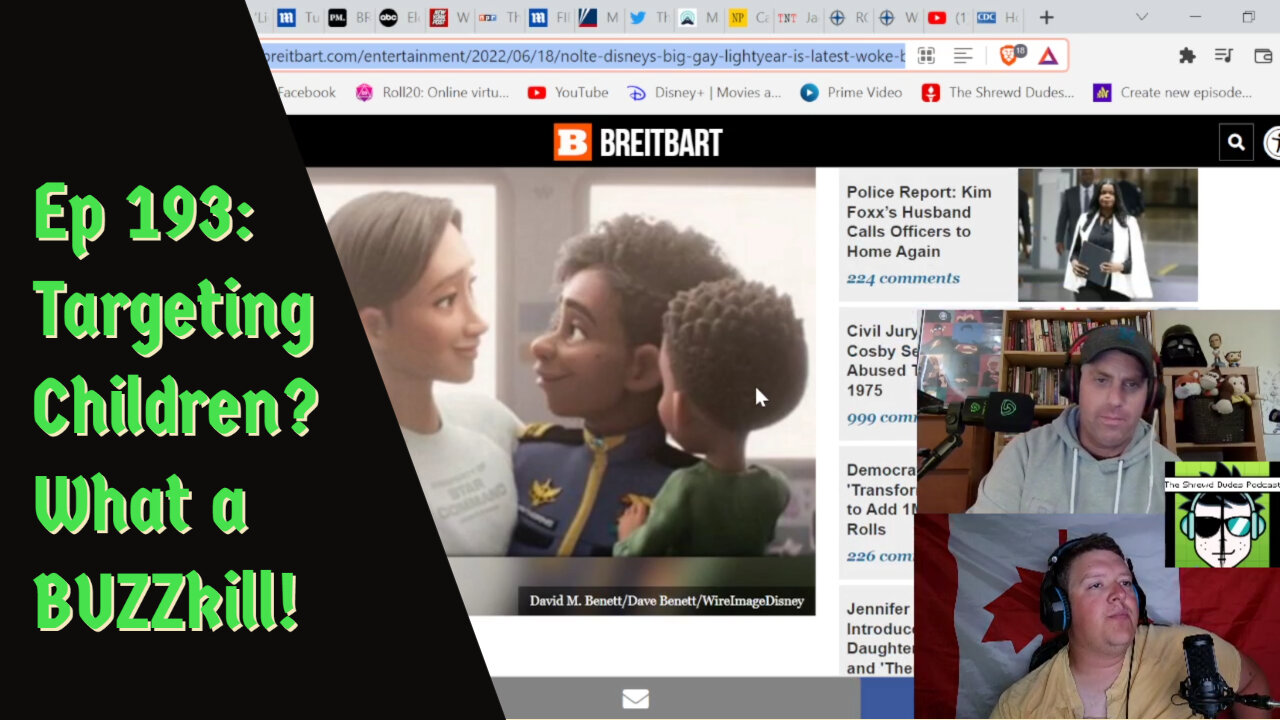
Task: Open the Brave Shields lion icon
Action: click(x=1009, y=56)
